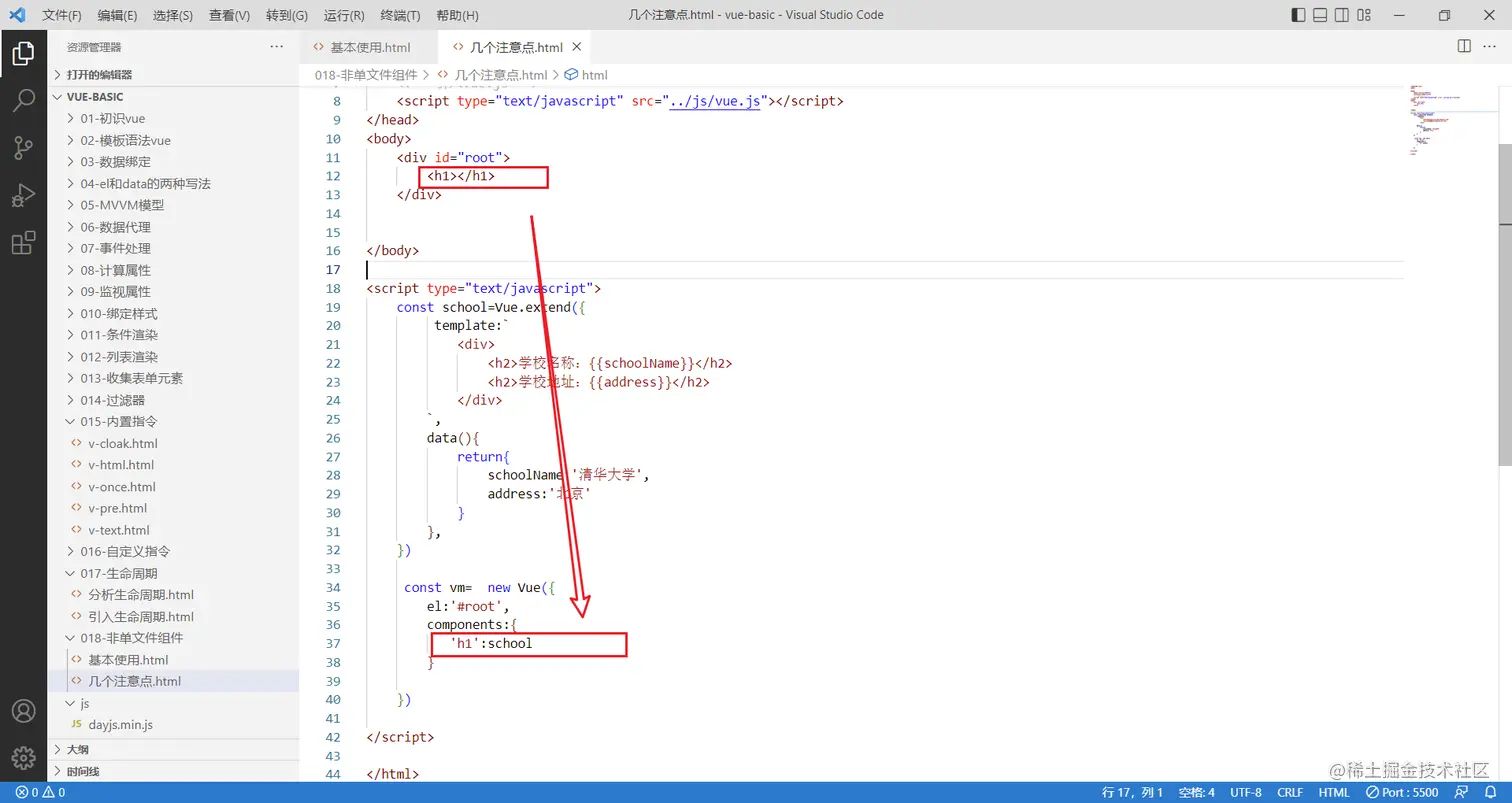
Task: Expand the 大纲 outline section
Action: pyautogui.click(x=173, y=749)
